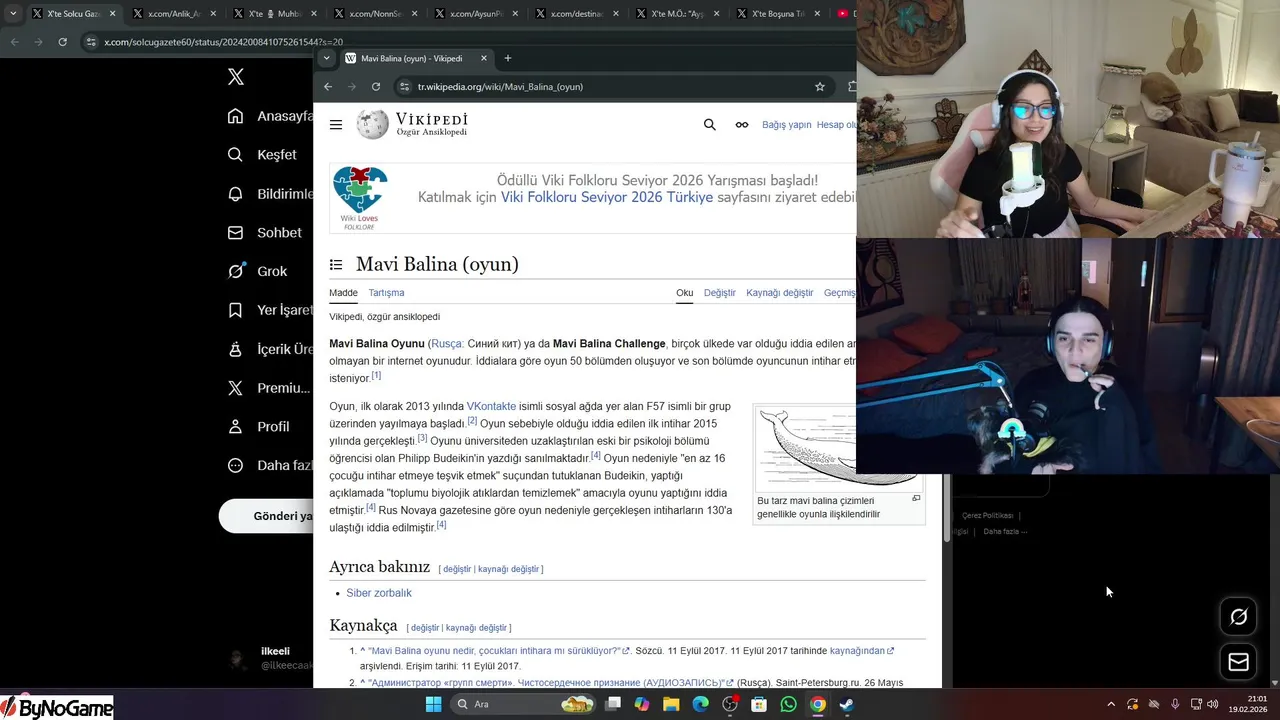Click the Grok floating button at bottom right
The image size is (1280, 720).
click(1238, 617)
